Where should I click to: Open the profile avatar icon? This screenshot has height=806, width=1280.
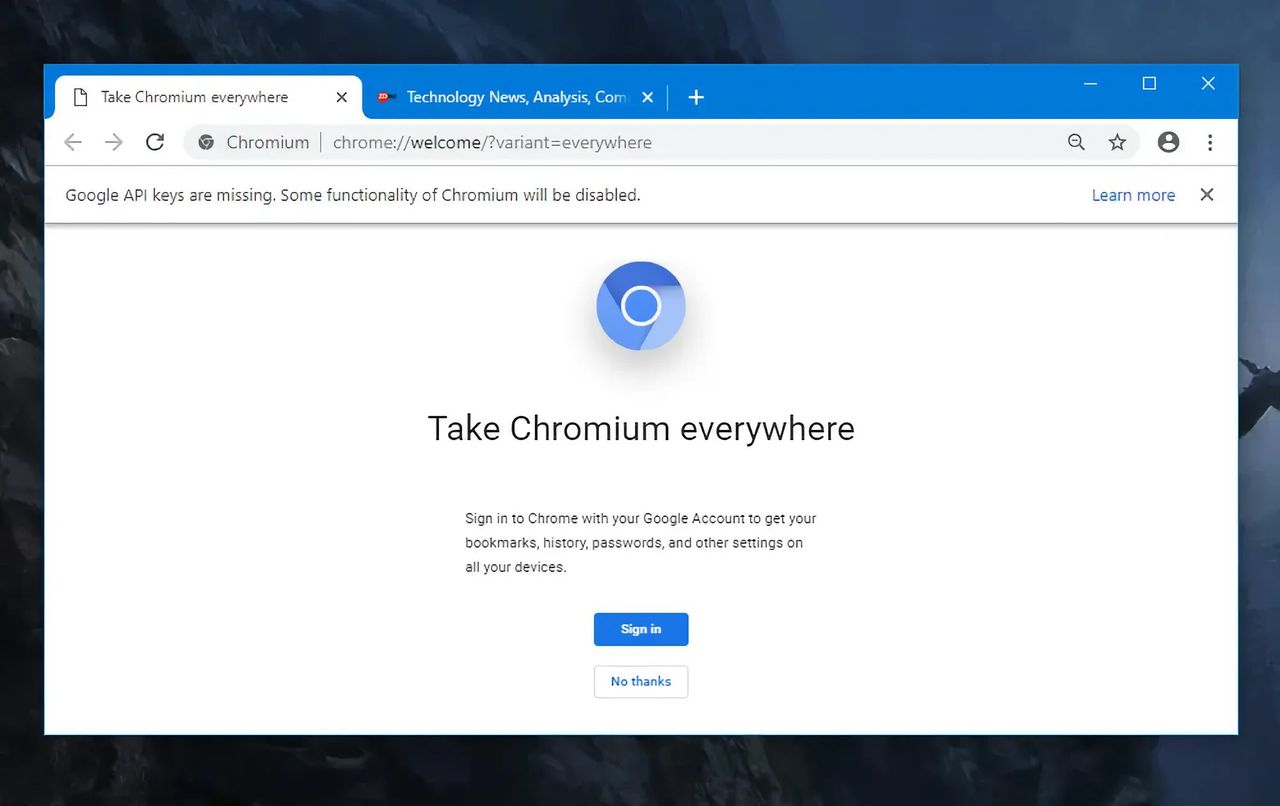[x=1167, y=142]
